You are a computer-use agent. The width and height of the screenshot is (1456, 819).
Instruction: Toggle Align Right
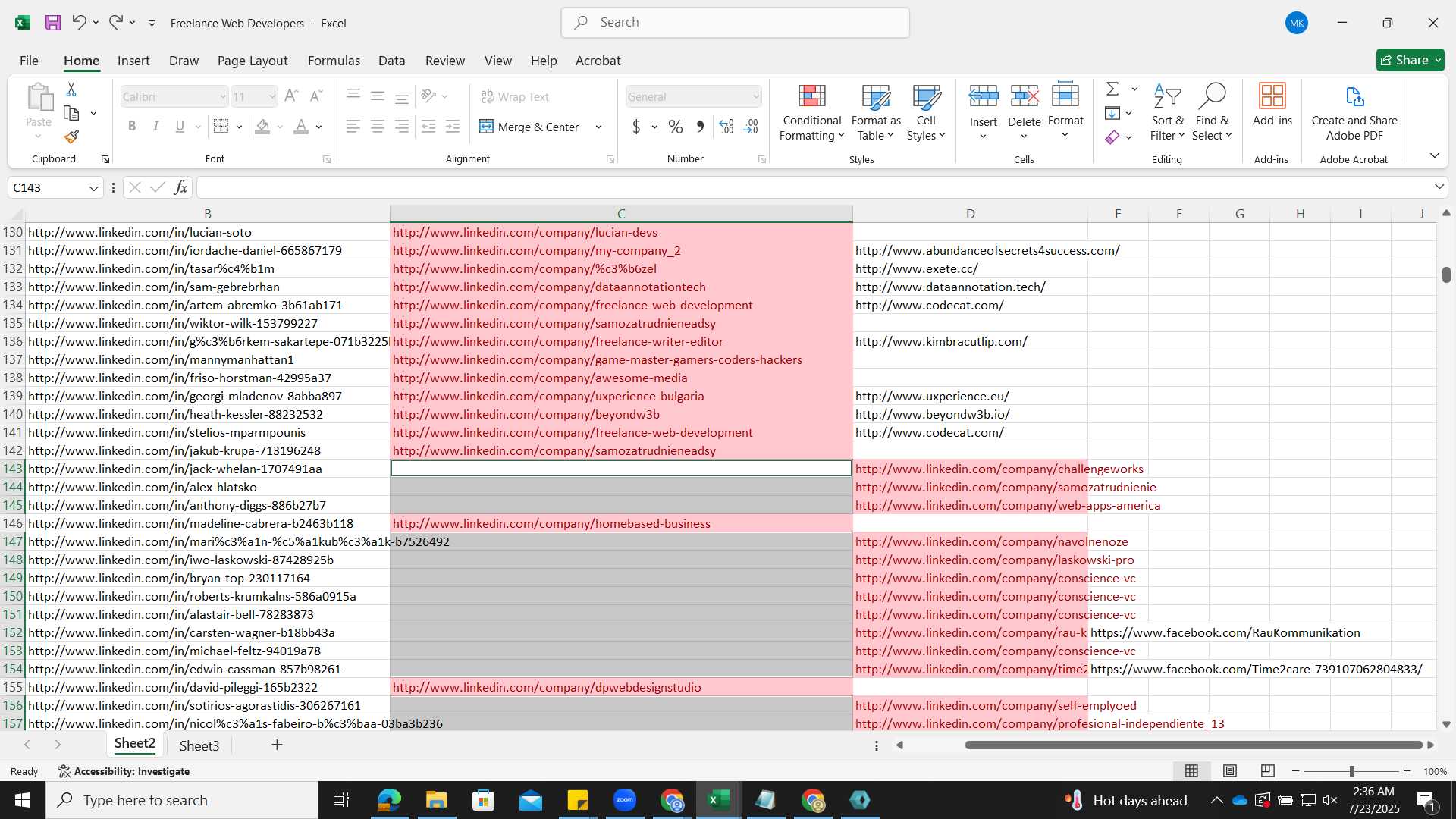(402, 127)
